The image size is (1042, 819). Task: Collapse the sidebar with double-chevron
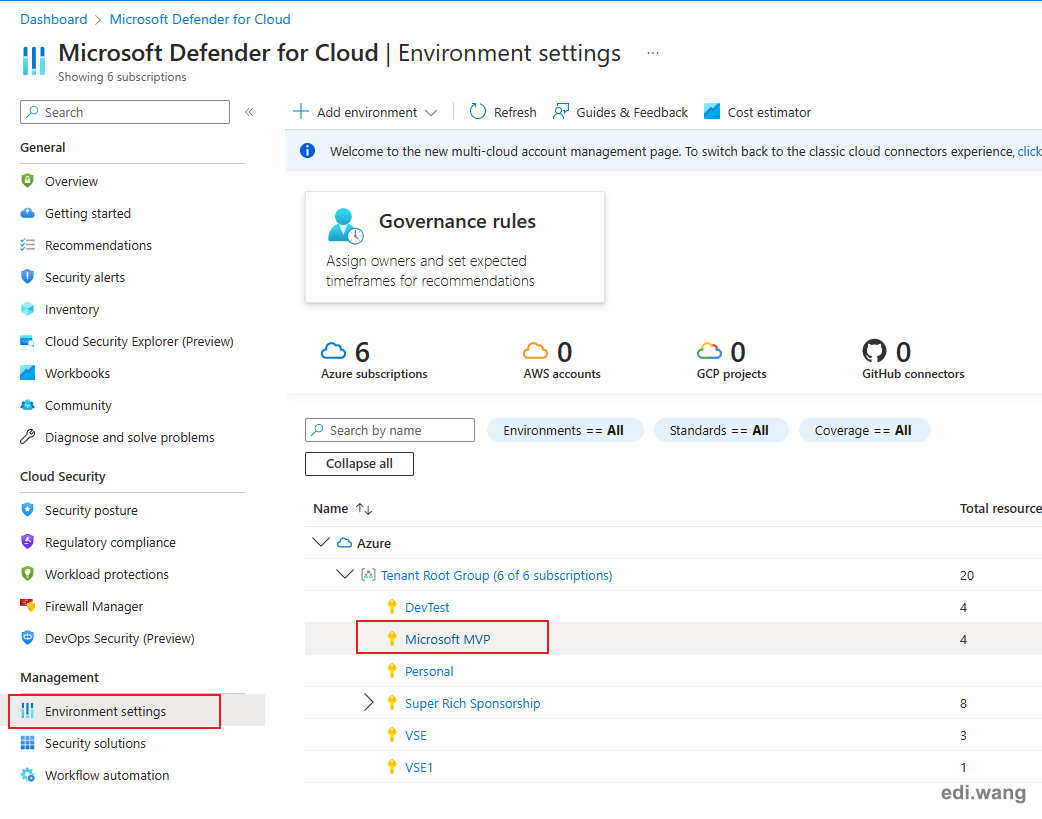coord(249,112)
